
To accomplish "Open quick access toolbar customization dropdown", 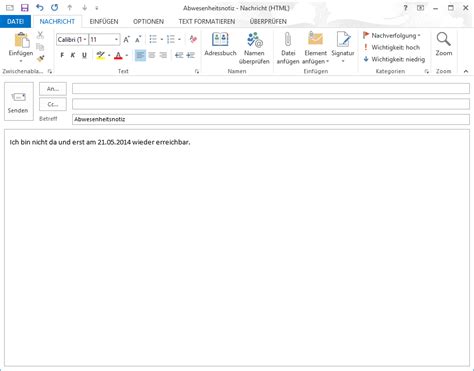I will pos(97,8).
